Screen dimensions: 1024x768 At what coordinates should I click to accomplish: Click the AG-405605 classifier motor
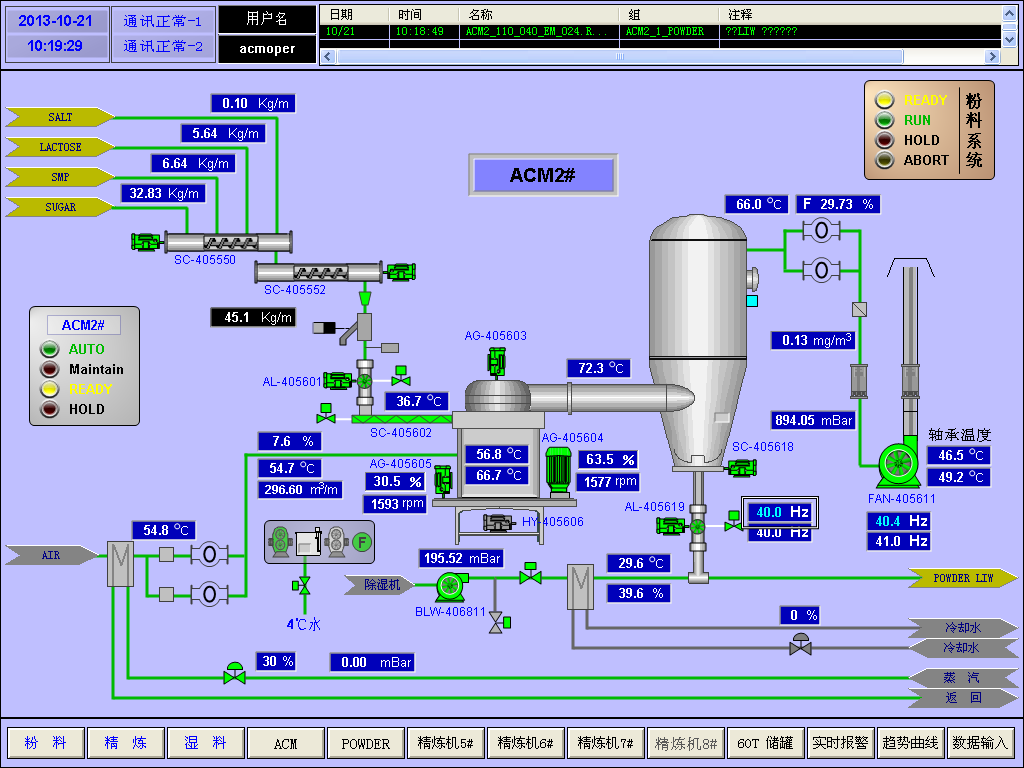click(x=443, y=479)
